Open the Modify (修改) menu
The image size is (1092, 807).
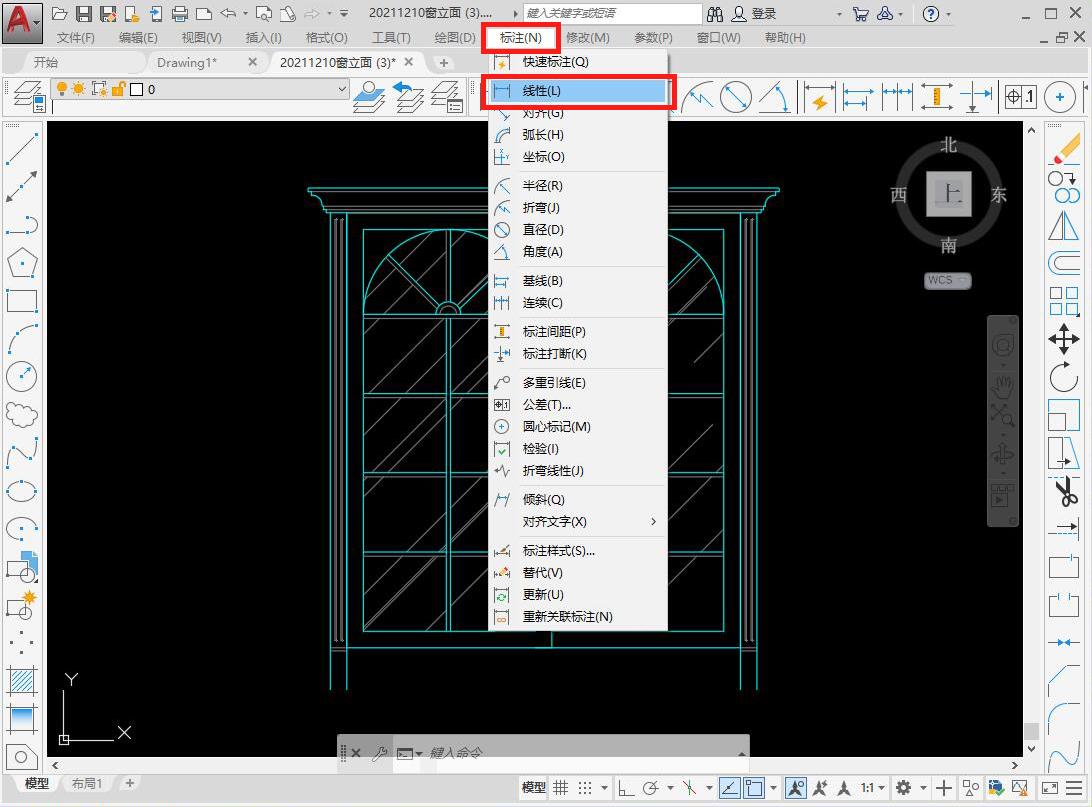click(588, 38)
